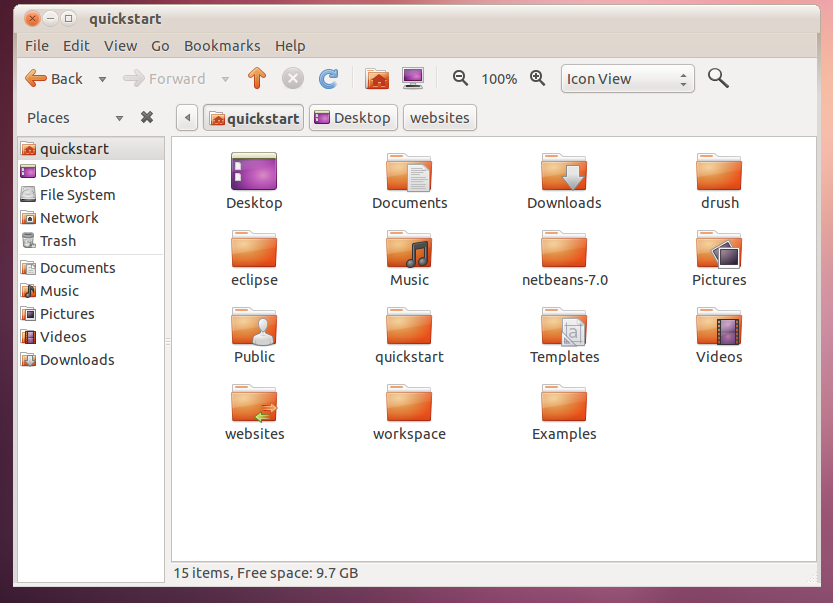Select Downloads bookmark in the sidebar
The height and width of the screenshot is (603, 833).
[91, 360]
